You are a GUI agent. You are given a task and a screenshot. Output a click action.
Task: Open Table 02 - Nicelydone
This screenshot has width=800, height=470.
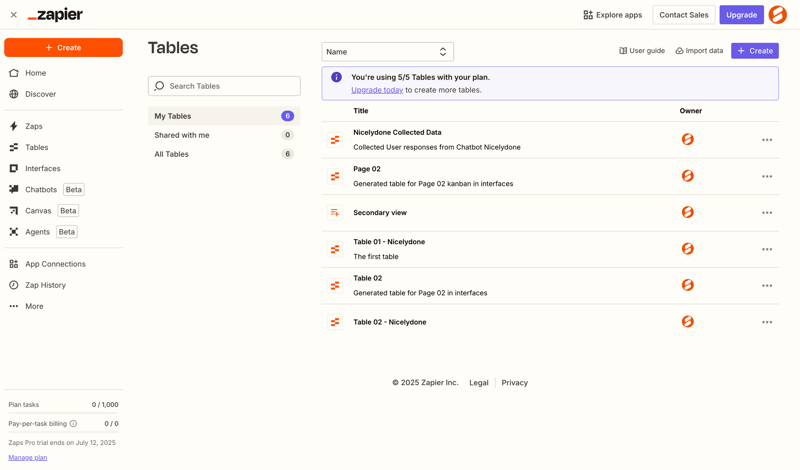point(550,322)
